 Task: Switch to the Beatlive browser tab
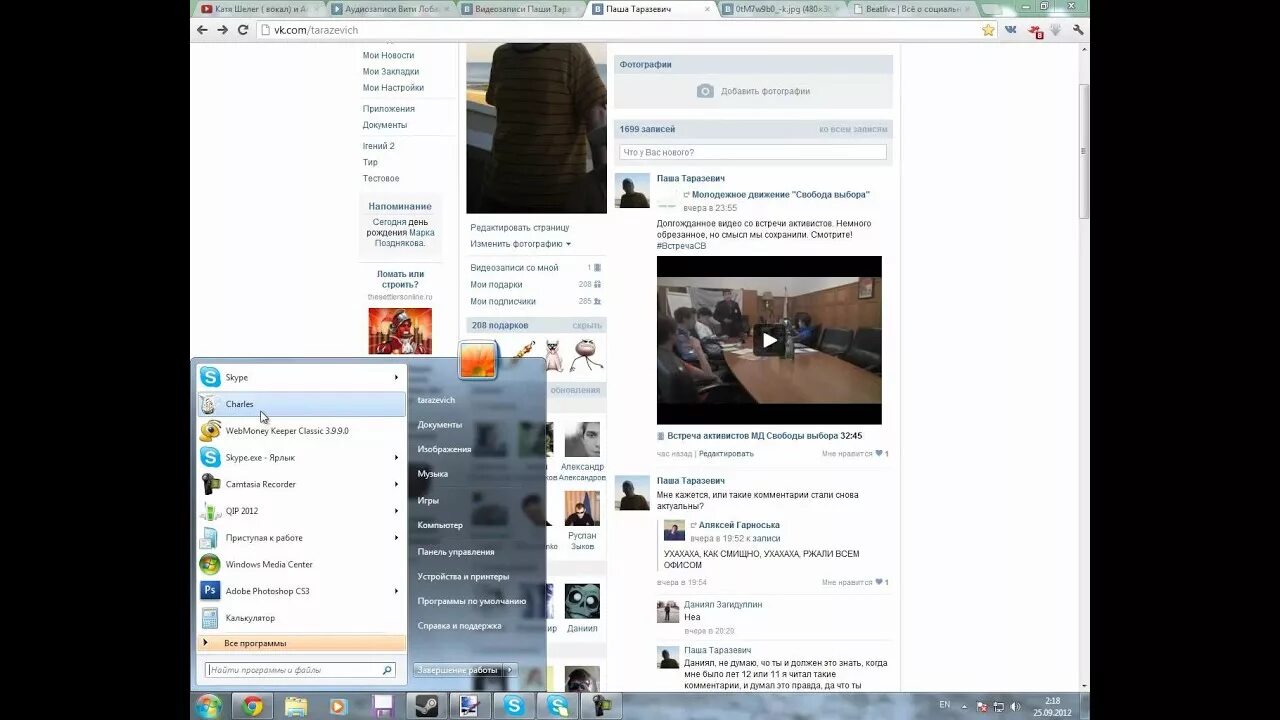[x=912, y=9]
